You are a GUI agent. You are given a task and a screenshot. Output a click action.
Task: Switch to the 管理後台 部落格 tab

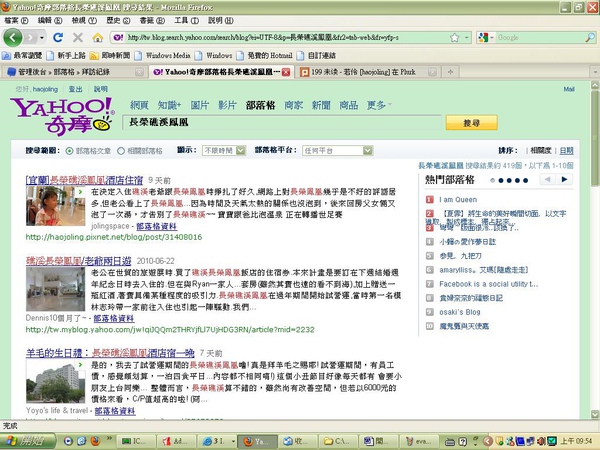pos(75,72)
